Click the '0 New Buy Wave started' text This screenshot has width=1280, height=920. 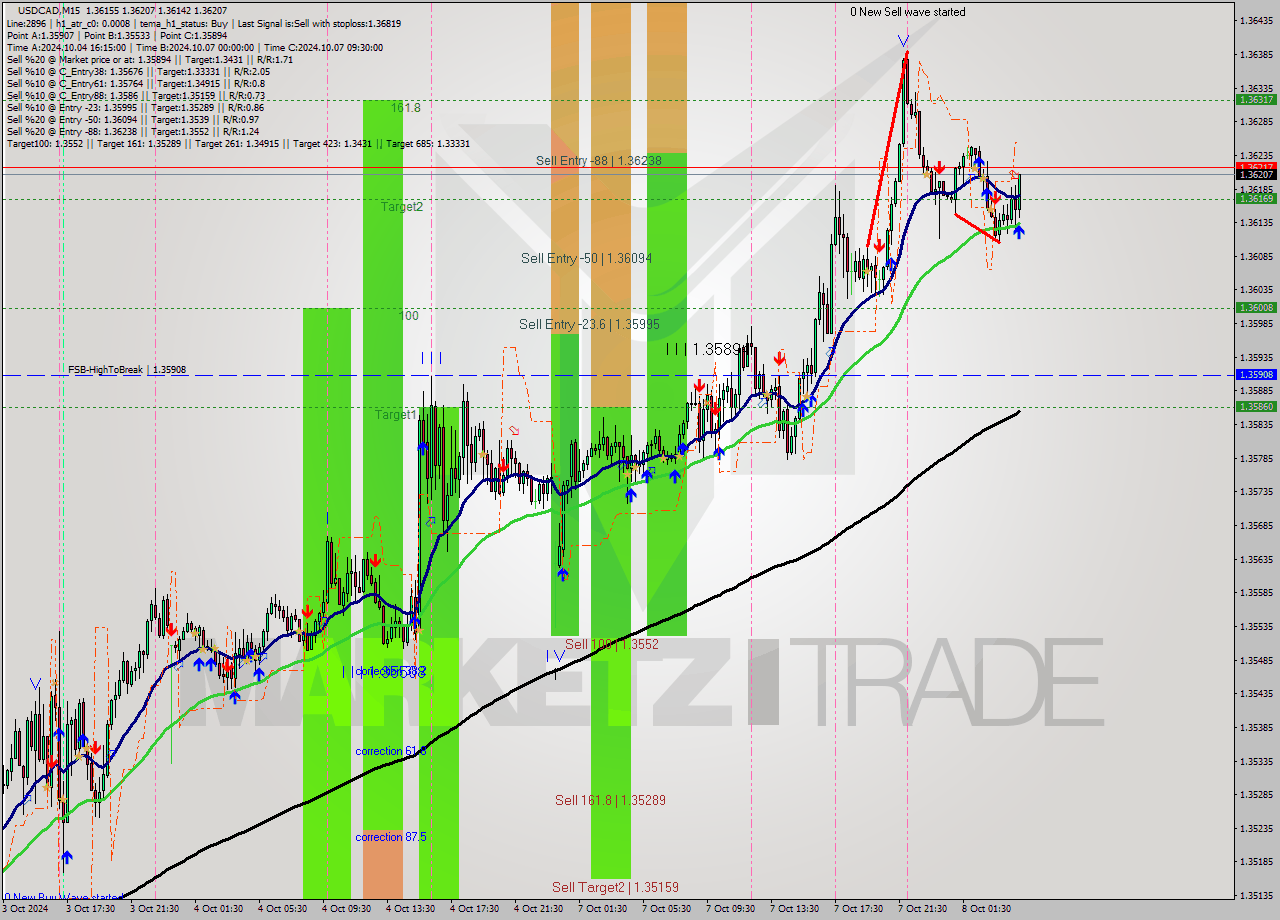coord(63,897)
